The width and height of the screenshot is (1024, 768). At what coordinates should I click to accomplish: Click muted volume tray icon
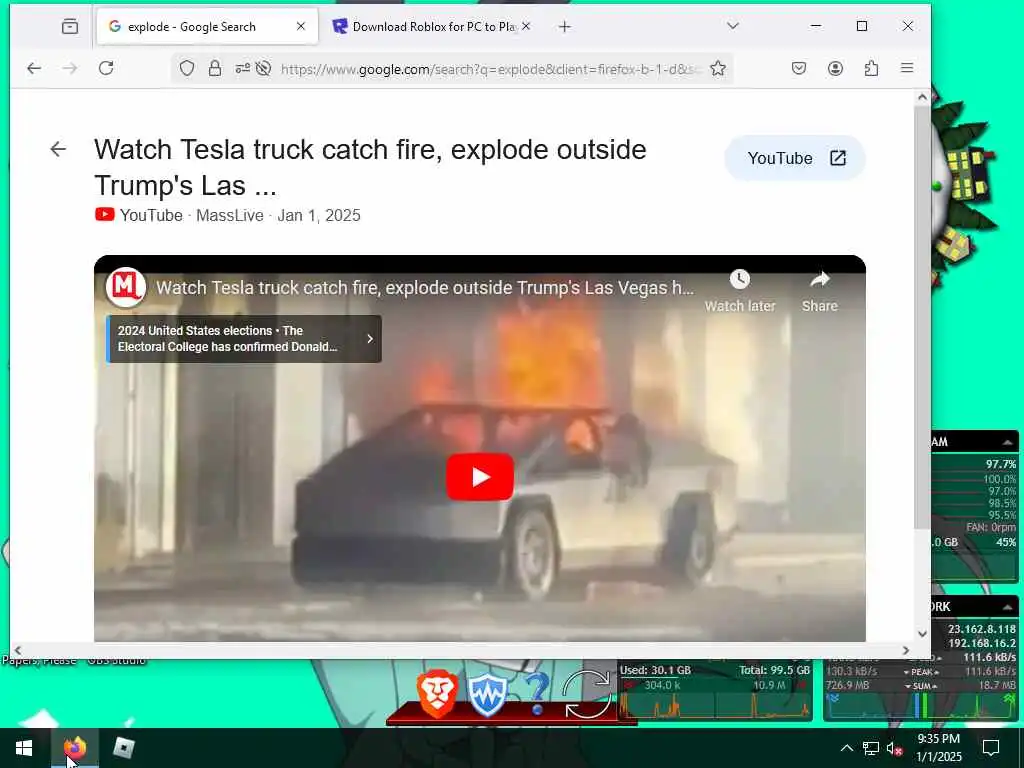point(894,748)
